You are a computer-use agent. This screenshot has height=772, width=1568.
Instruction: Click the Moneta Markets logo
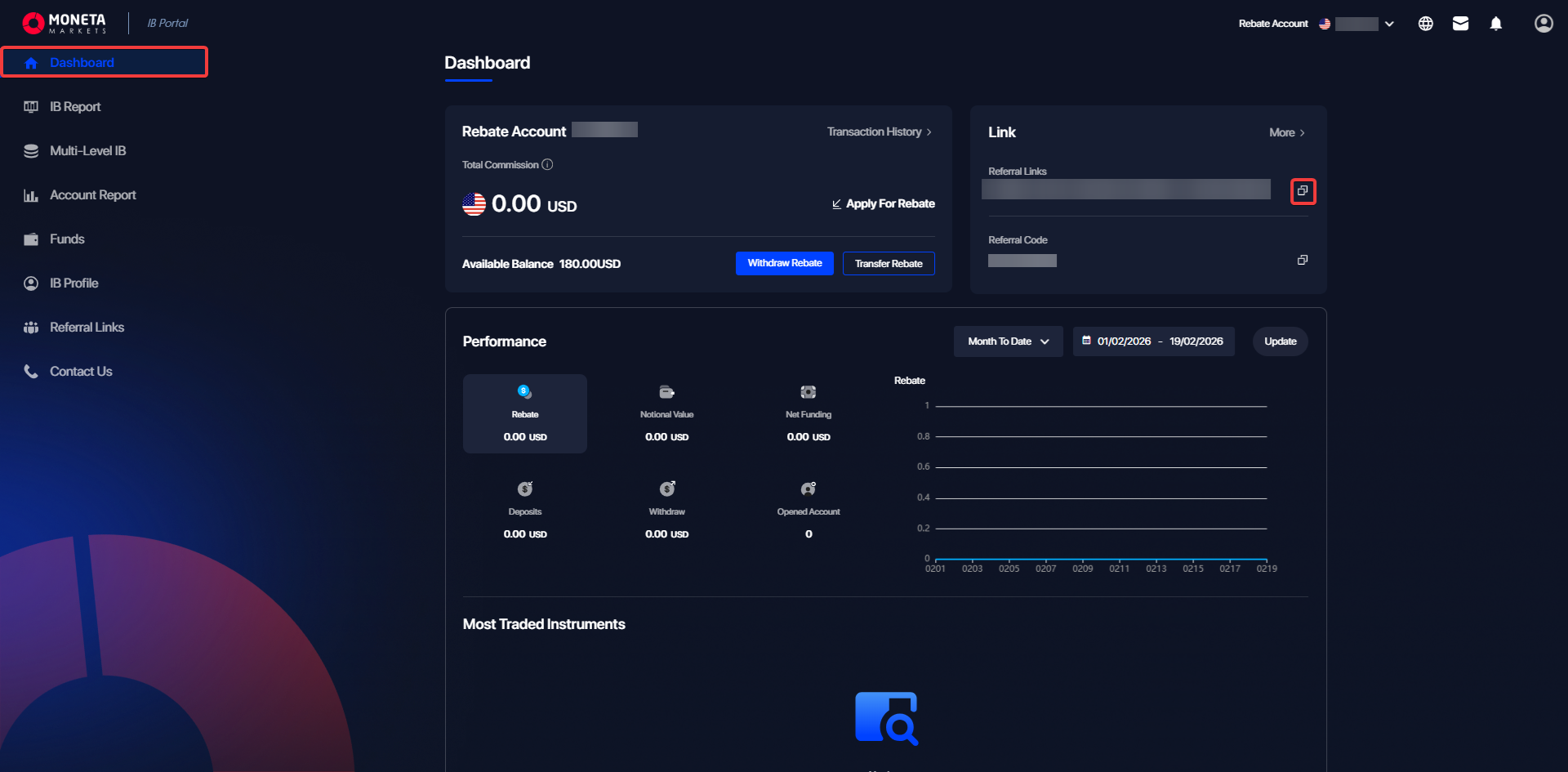pos(65,23)
